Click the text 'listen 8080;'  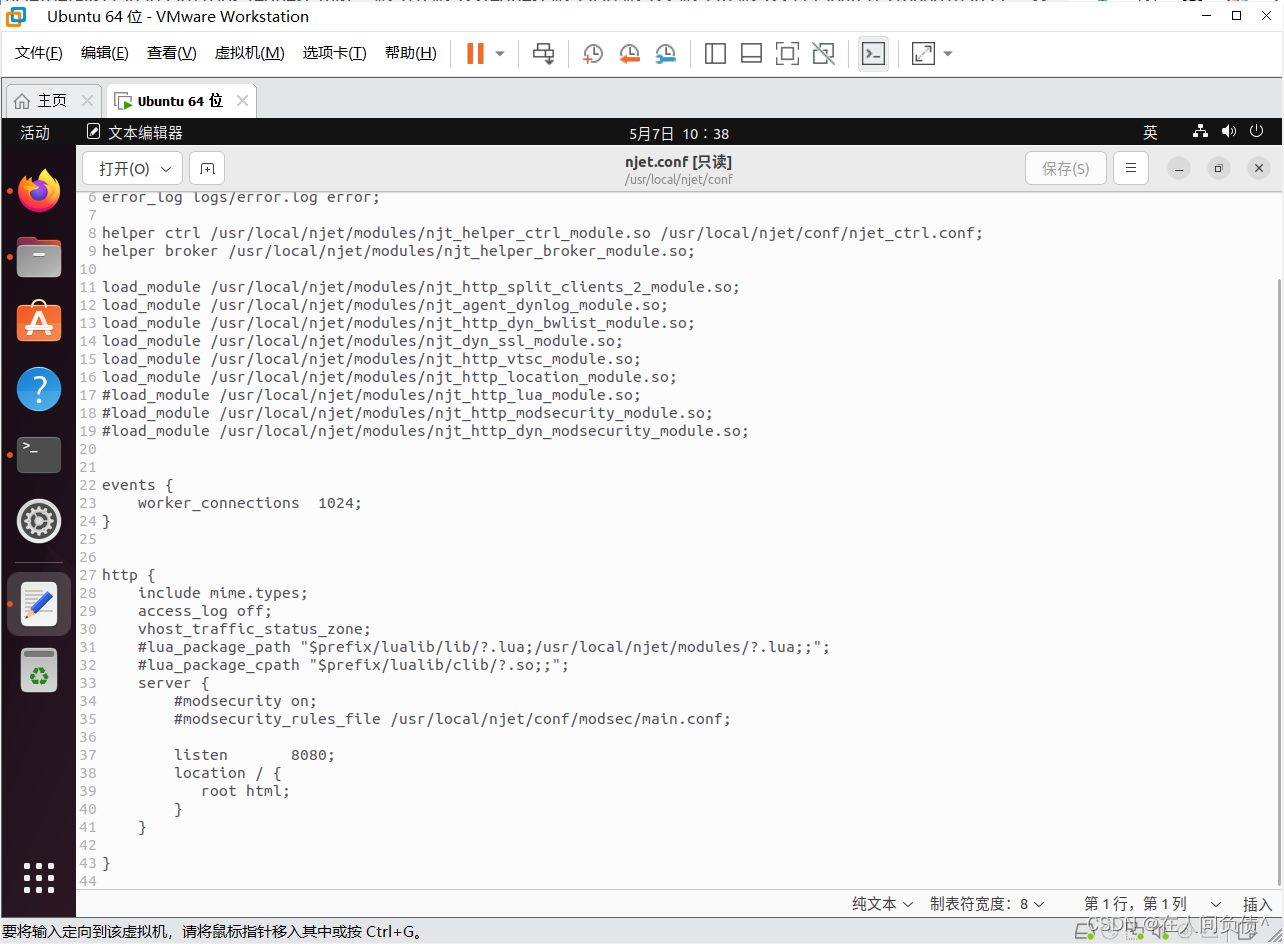[254, 755]
